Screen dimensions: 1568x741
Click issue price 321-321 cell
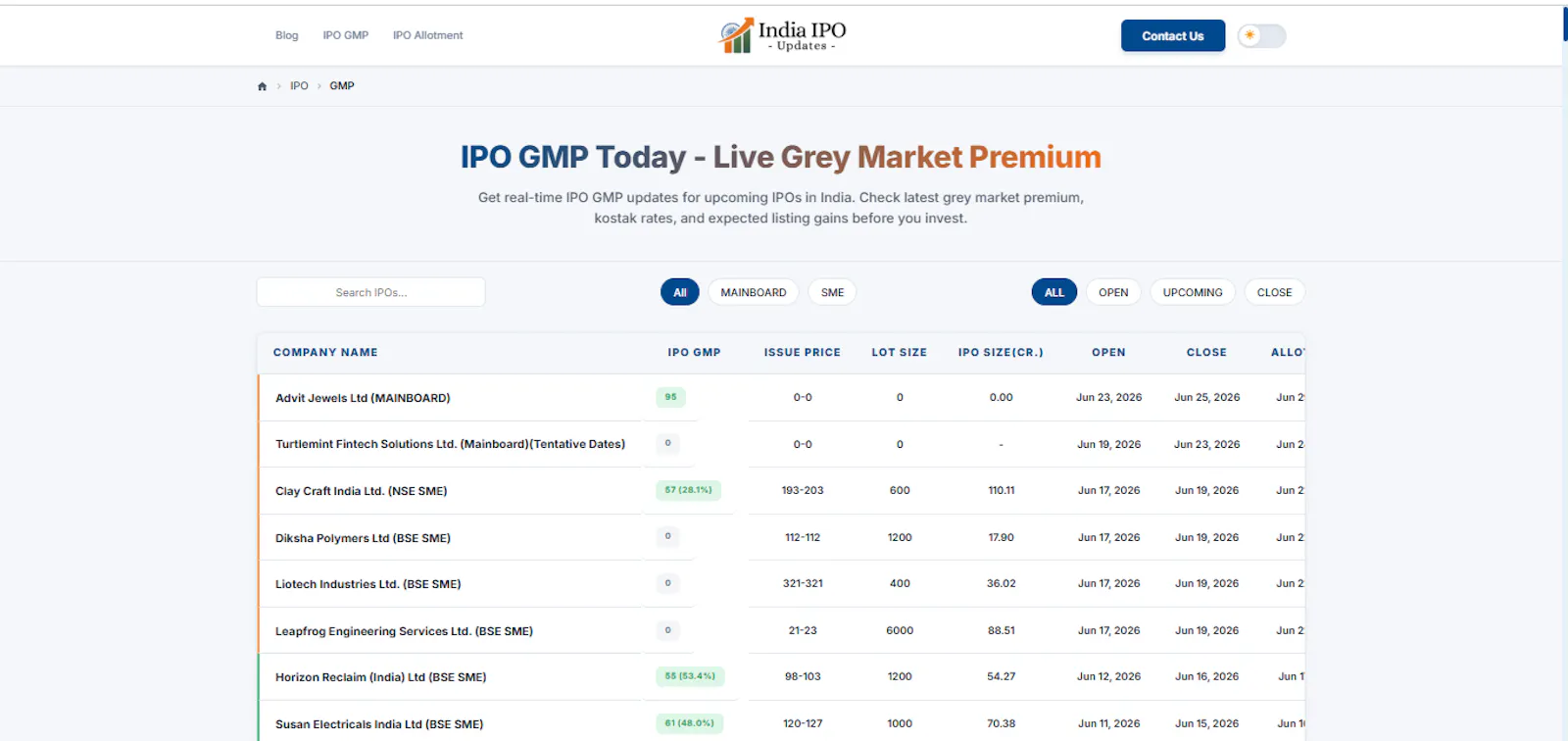click(x=803, y=583)
